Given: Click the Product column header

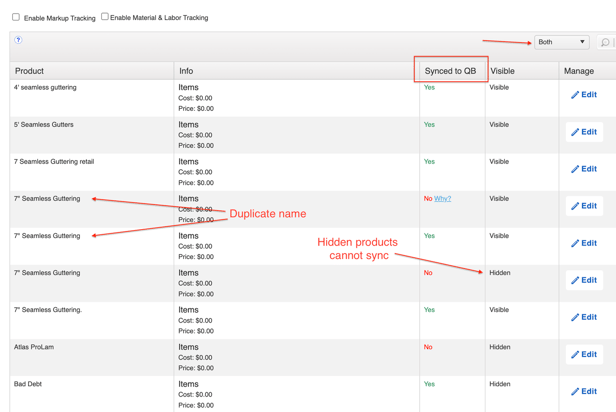Looking at the screenshot, I should click(30, 71).
